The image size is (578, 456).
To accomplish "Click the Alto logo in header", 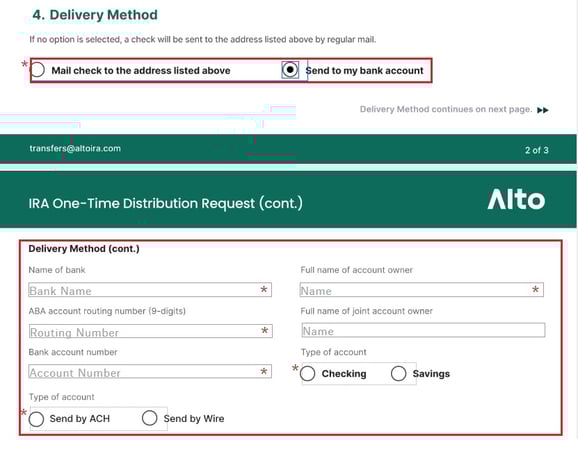I will click(x=516, y=199).
